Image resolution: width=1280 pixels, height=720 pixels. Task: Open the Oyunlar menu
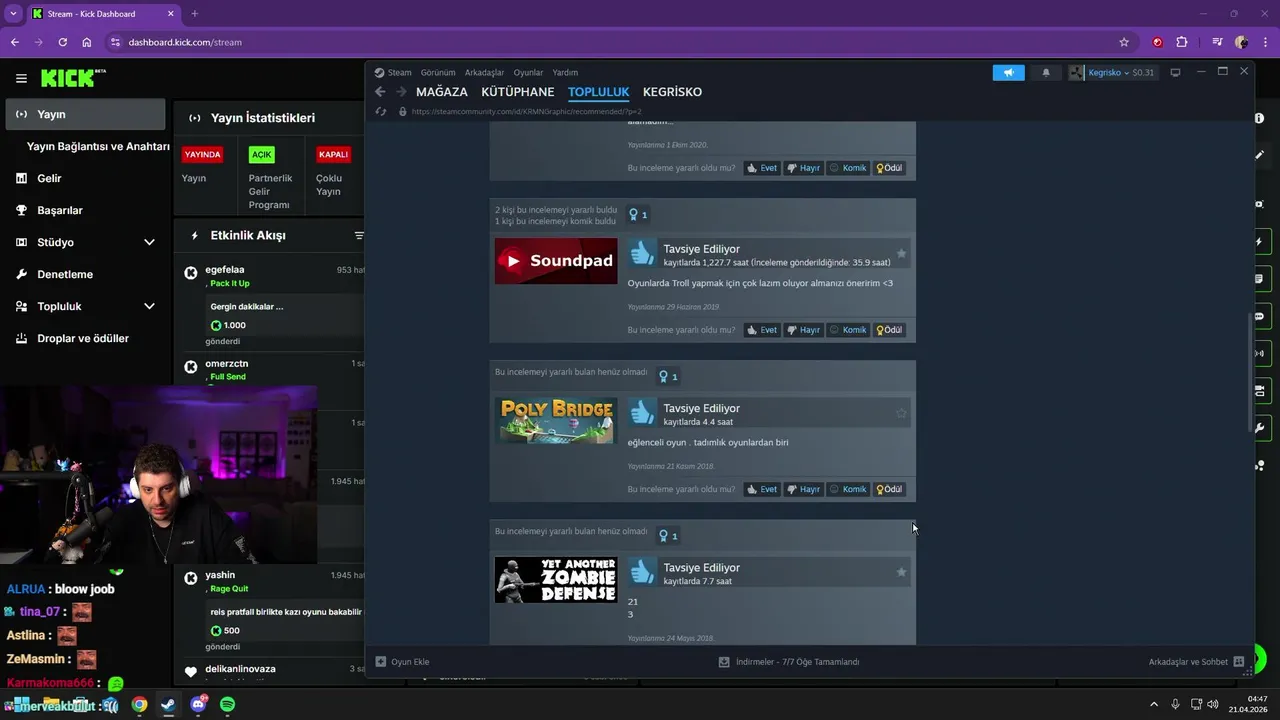[x=528, y=72]
